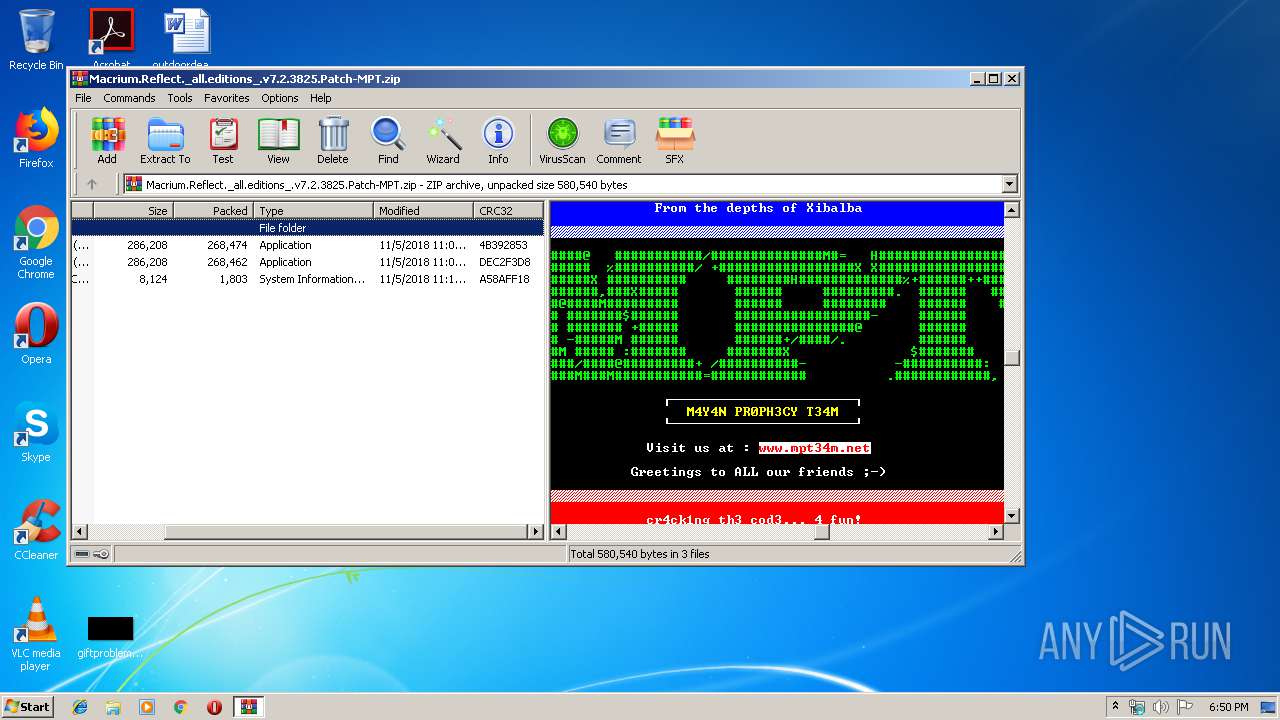Expand the archive path dropdown
The height and width of the screenshot is (720, 1280).
[1009, 184]
